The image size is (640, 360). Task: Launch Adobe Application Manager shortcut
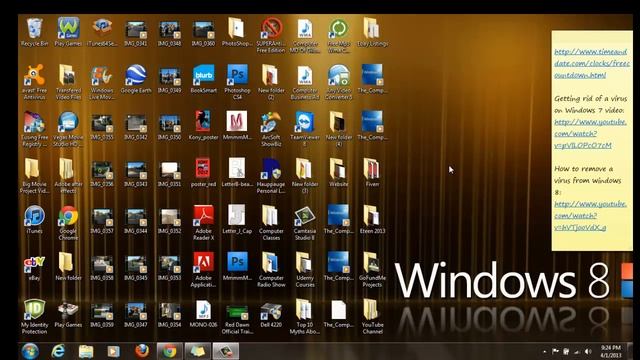coord(203,270)
